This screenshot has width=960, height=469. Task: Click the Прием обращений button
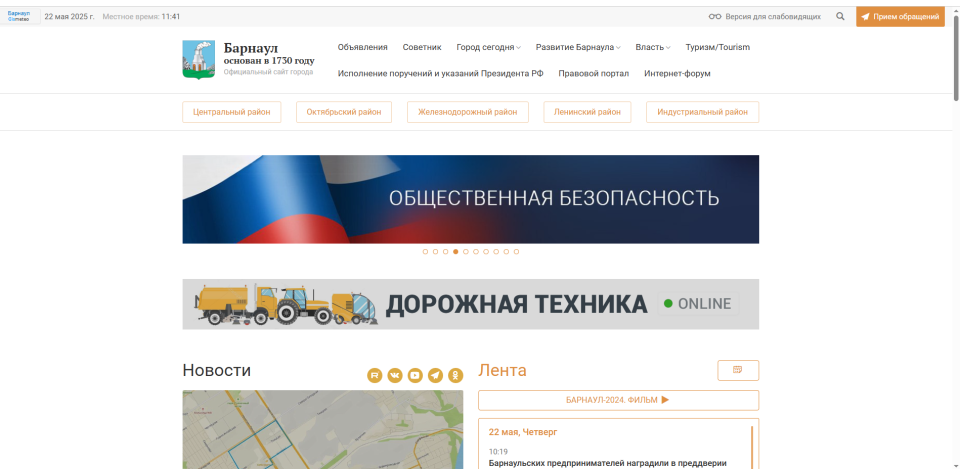coord(900,17)
